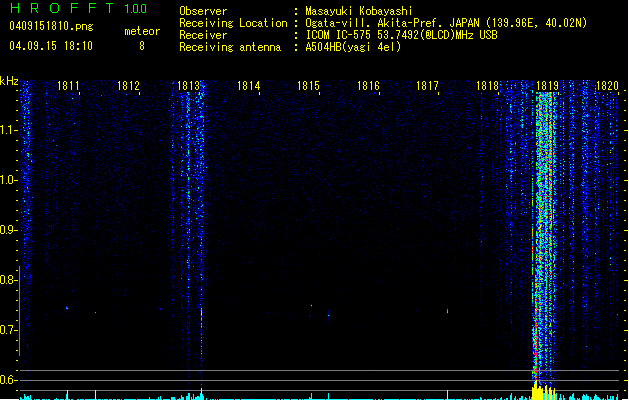
Task: Click the ICOM IC-575 receiver text
Action: (401, 35)
